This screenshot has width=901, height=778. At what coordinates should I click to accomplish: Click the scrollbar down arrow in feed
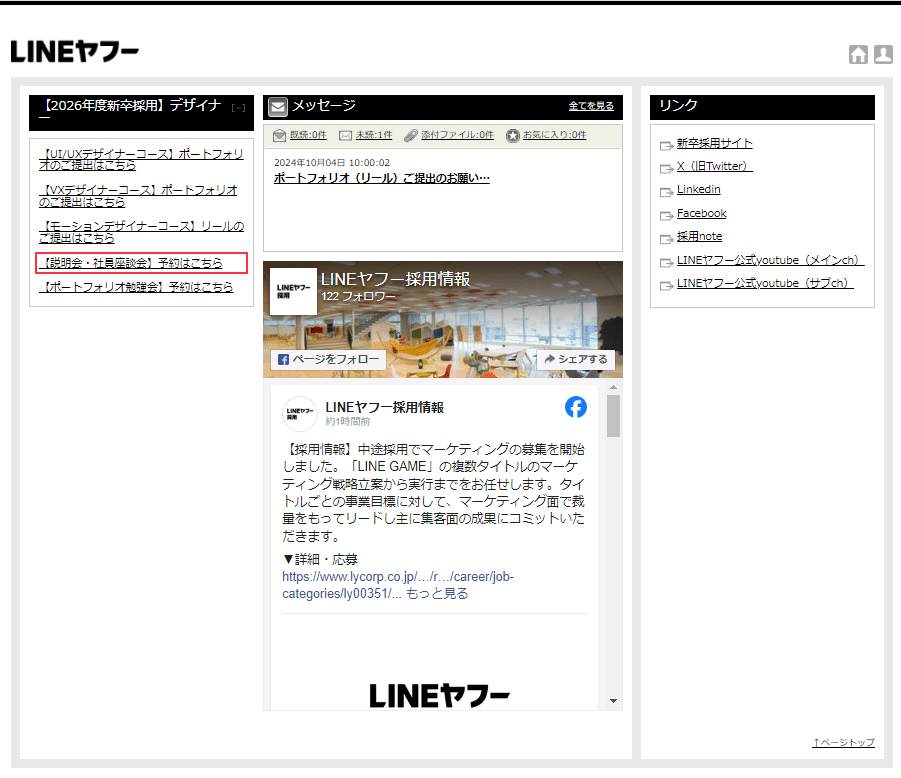coord(613,701)
